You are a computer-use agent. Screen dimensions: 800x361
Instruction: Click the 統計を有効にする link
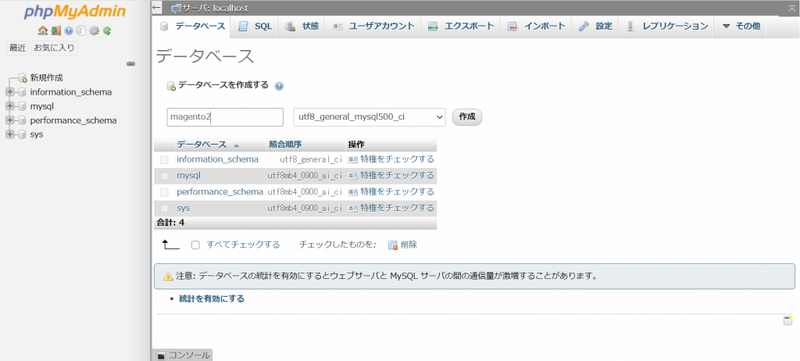coord(212,299)
